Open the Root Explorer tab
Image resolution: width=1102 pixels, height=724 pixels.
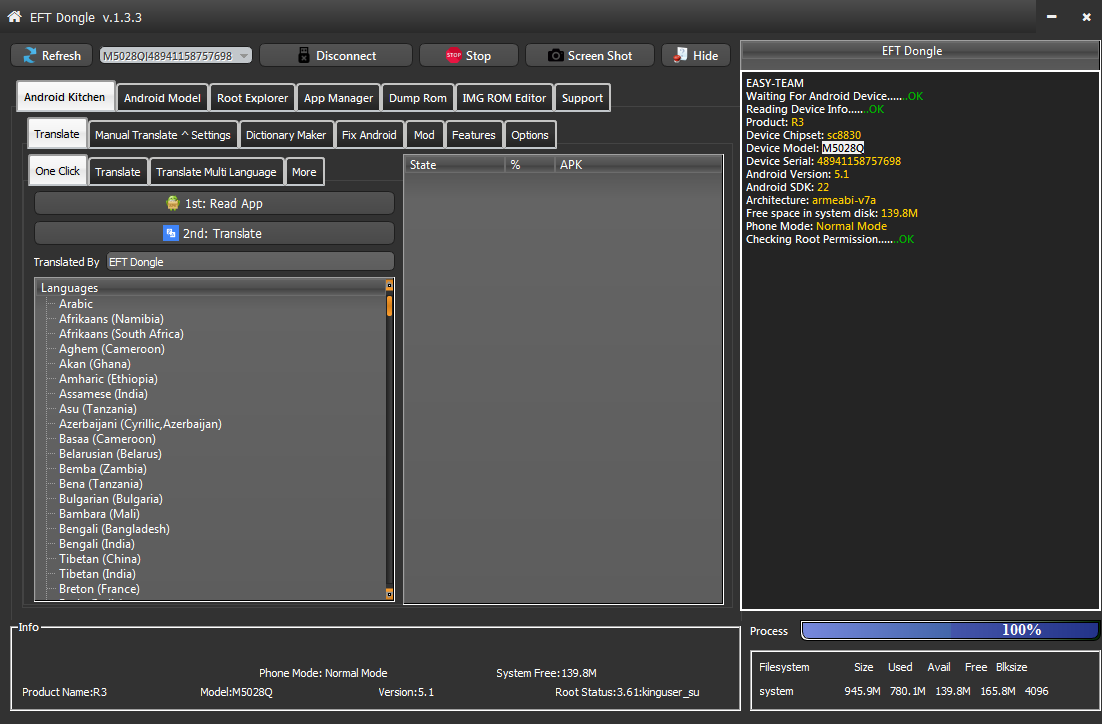click(252, 98)
